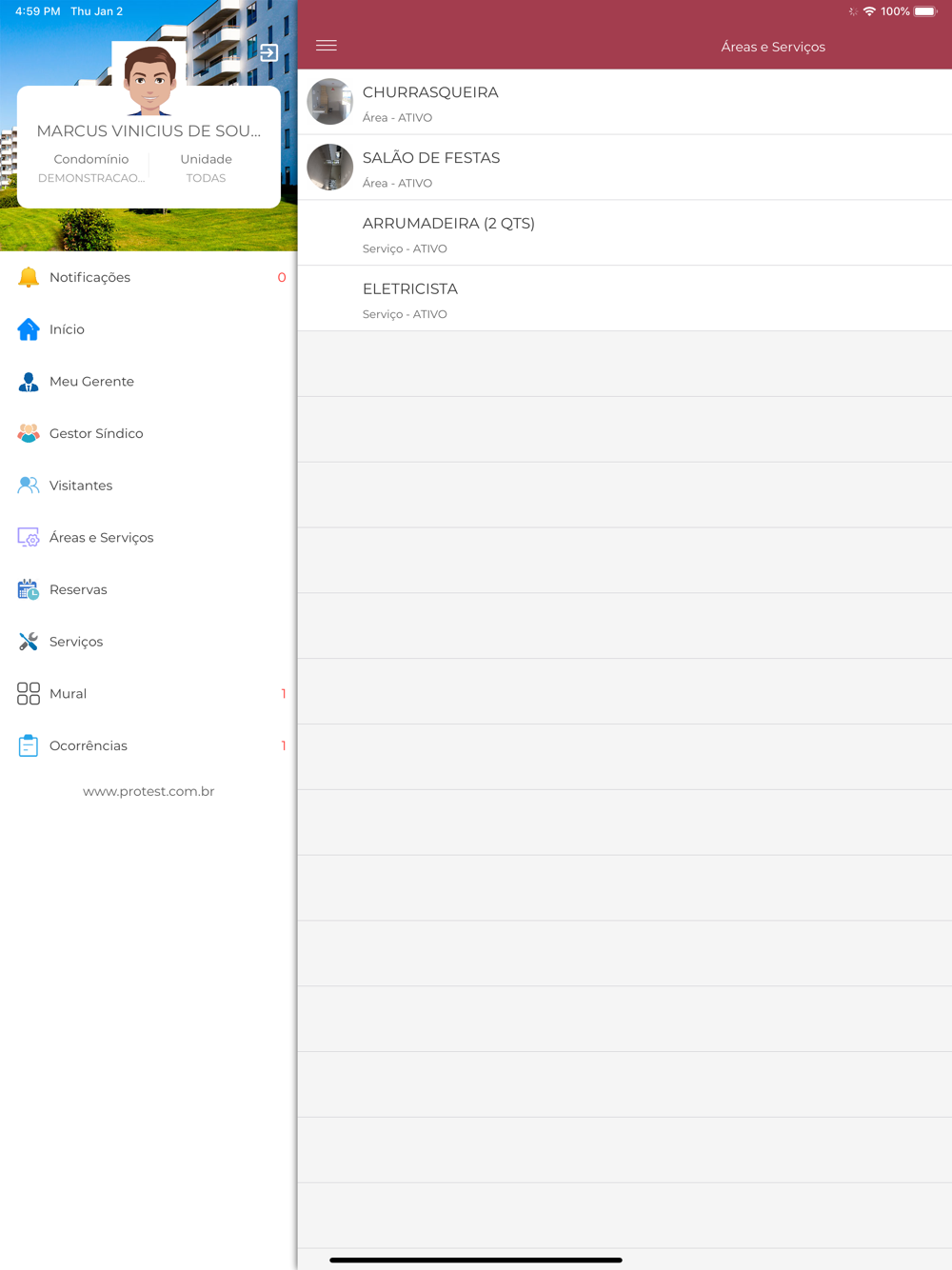The image size is (952, 1270).
Task: Open Notificações menu item
Action: click(149, 277)
